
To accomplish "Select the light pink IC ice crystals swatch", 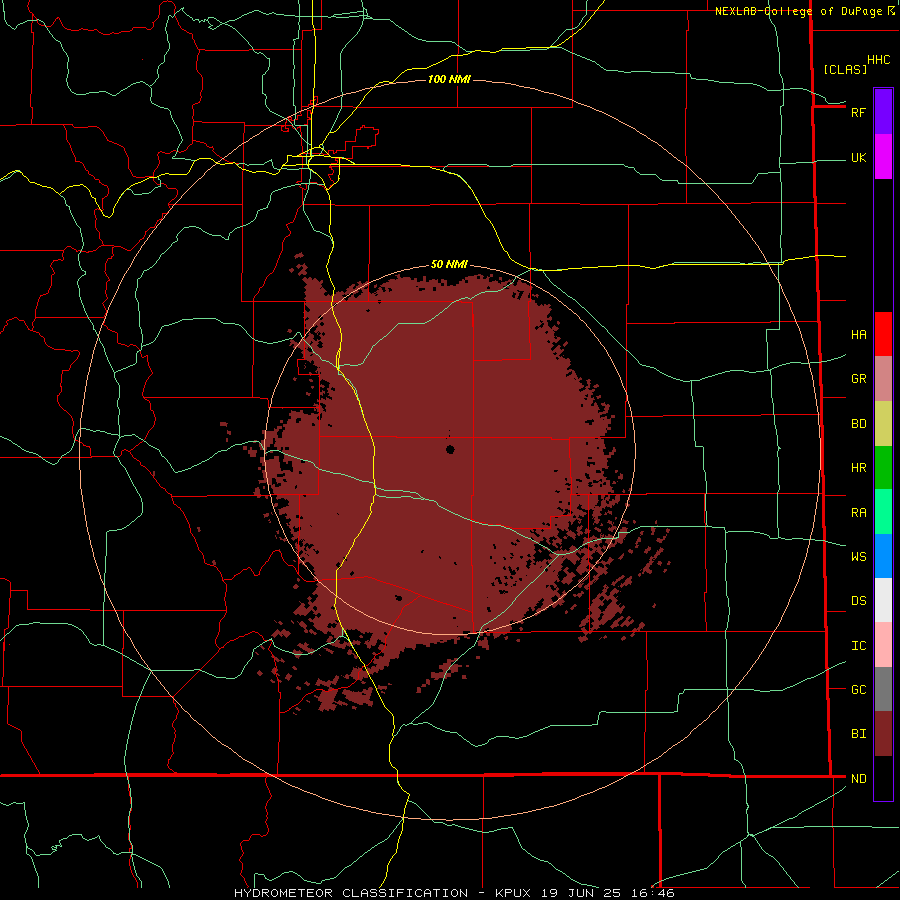I will [883, 645].
